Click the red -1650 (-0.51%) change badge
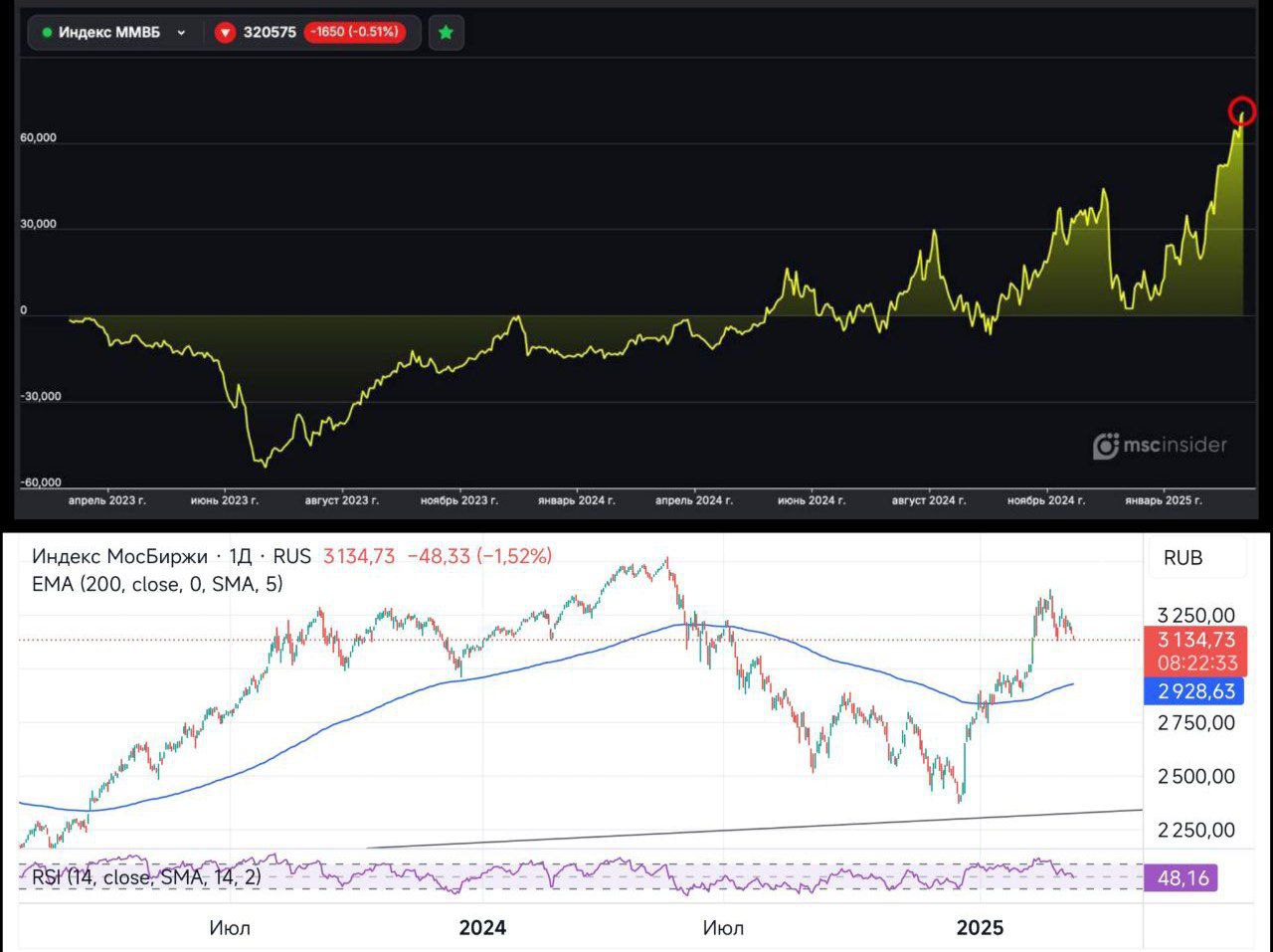This screenshot has width=1273, height=952. [353, 32]
